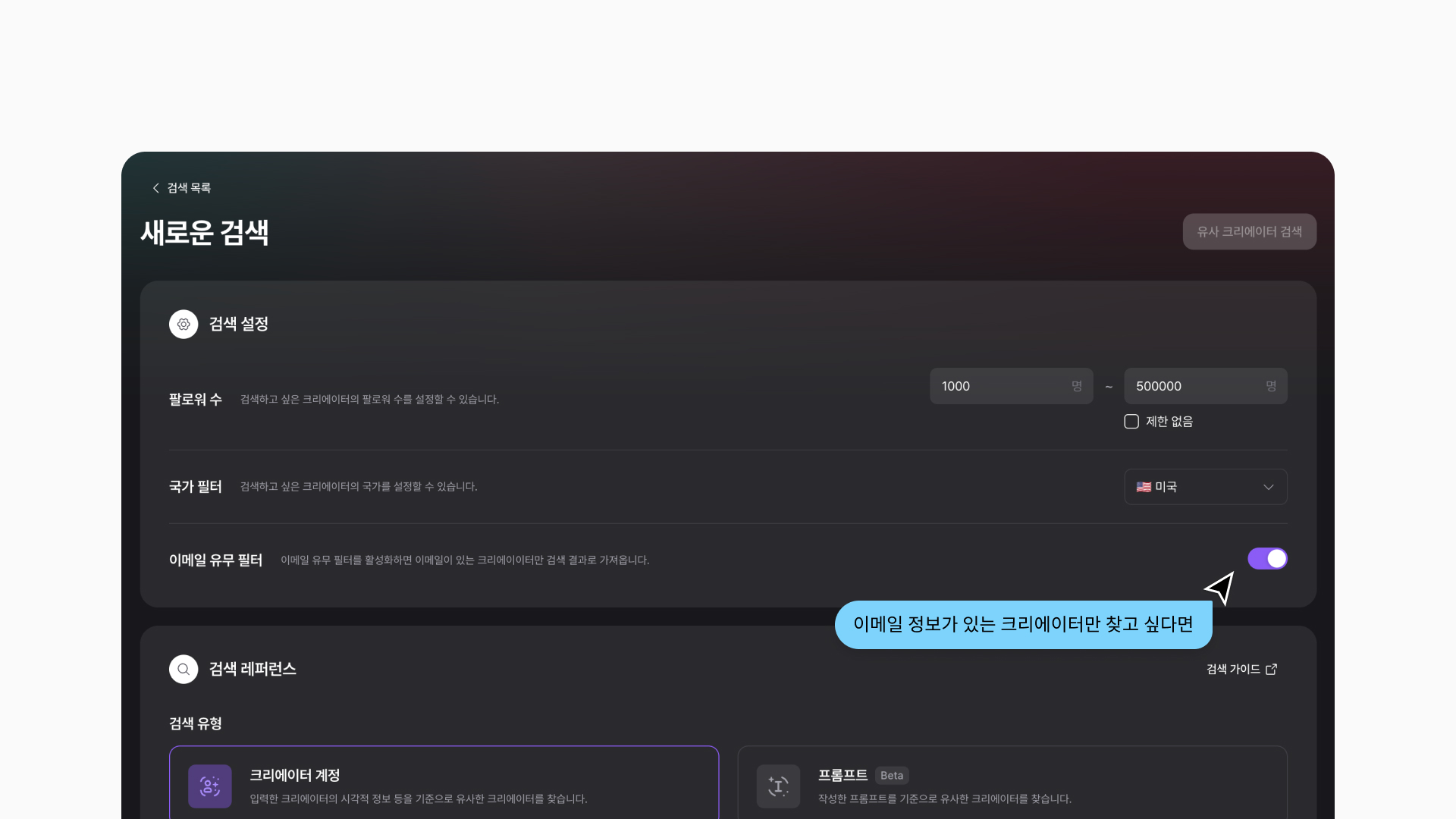Viewport: 1456px width, 819px height.
Task: Click the 크리에이터 계정 purple profile icon
Action: pos(210,786)
